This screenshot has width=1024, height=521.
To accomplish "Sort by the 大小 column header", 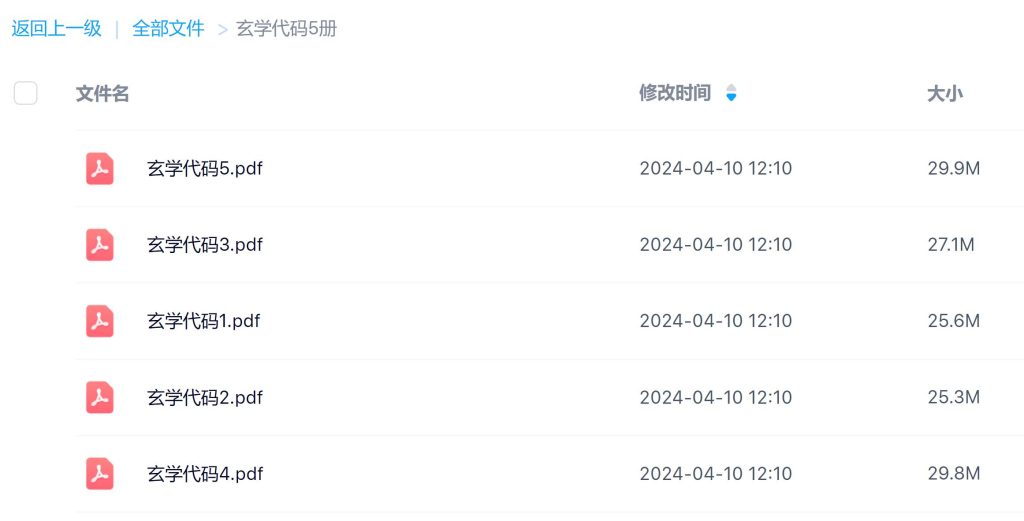I will pos(944,93).
